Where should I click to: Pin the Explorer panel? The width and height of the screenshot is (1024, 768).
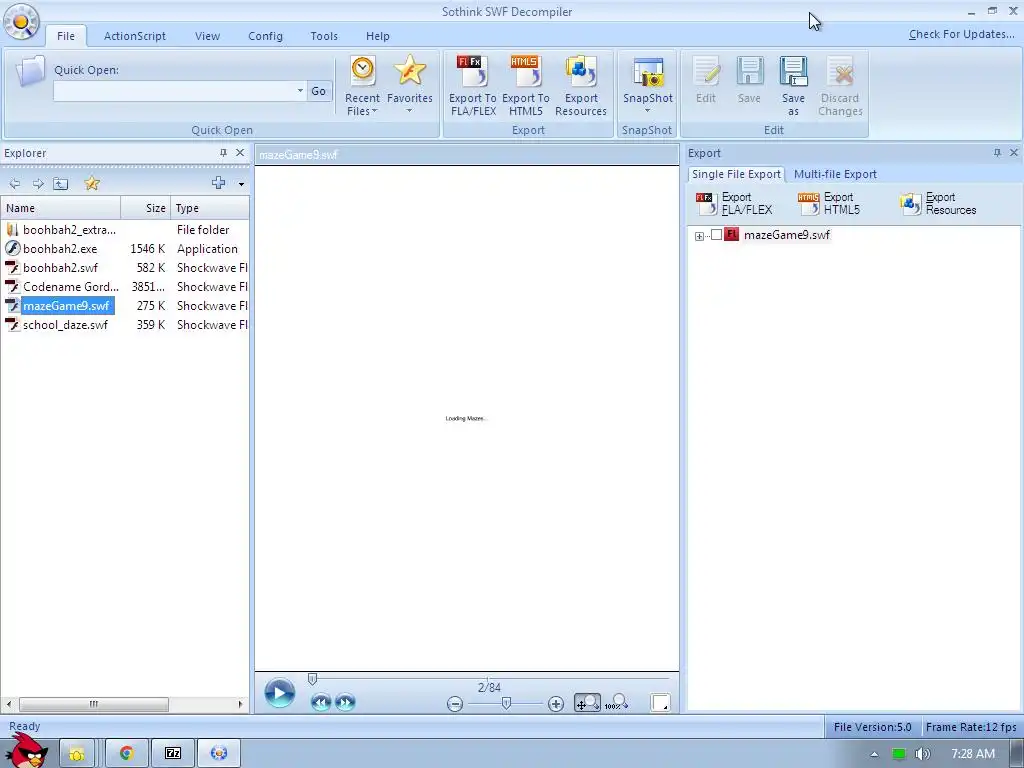point(223,153)
